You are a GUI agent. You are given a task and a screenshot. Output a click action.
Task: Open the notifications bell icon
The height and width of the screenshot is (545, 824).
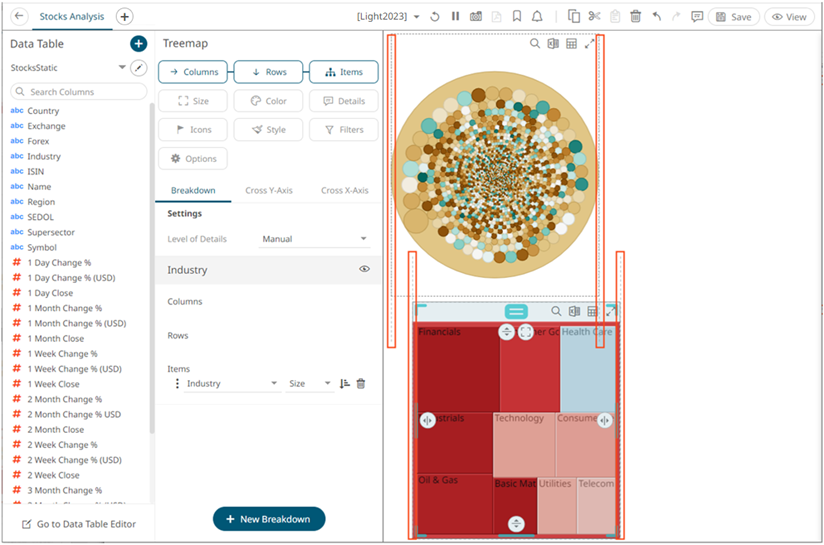(x=538, y=16)
